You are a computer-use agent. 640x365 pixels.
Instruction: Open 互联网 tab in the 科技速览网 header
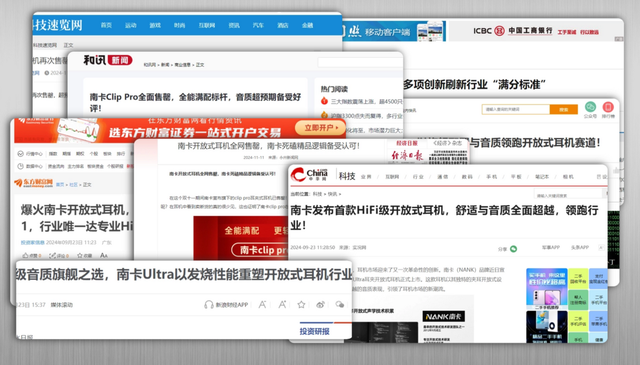coord(207,25)
